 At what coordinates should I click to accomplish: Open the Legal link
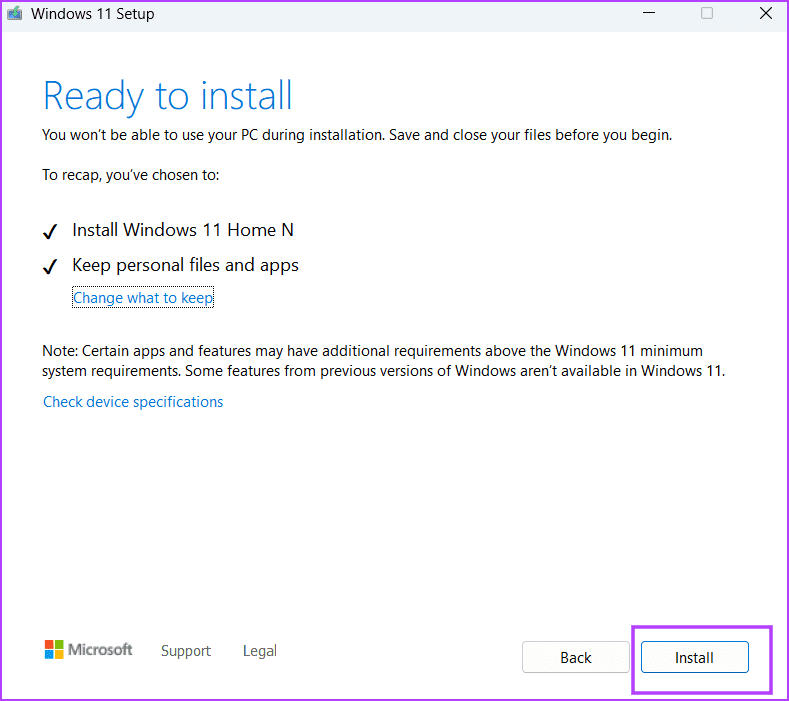(260, 651)
